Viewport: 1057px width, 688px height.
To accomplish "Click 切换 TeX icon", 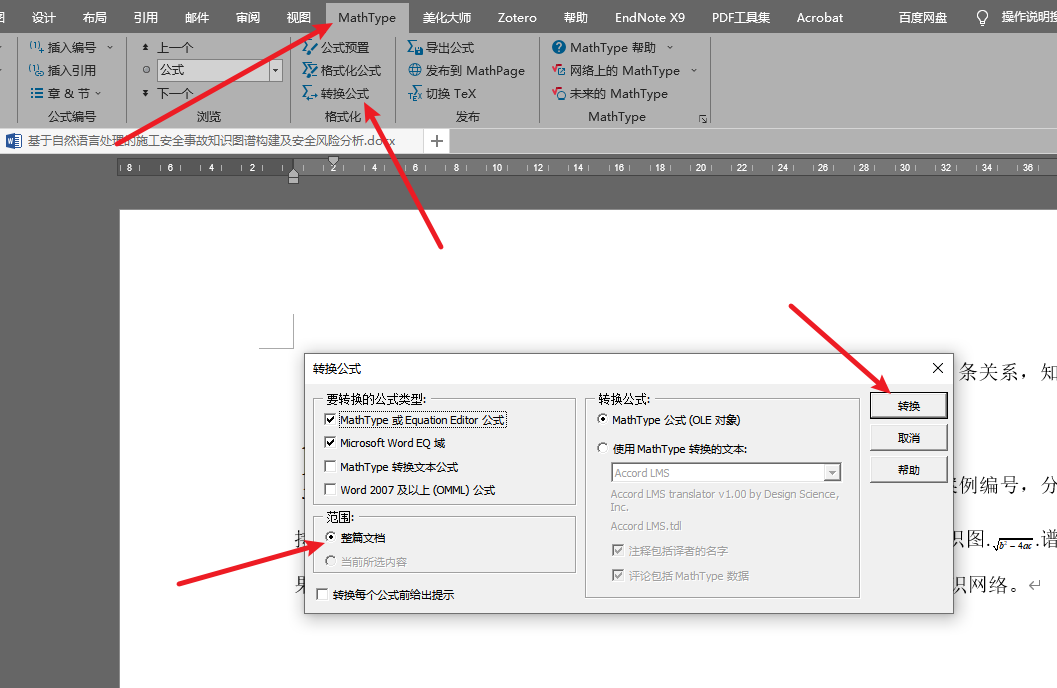I will (415, 93).
